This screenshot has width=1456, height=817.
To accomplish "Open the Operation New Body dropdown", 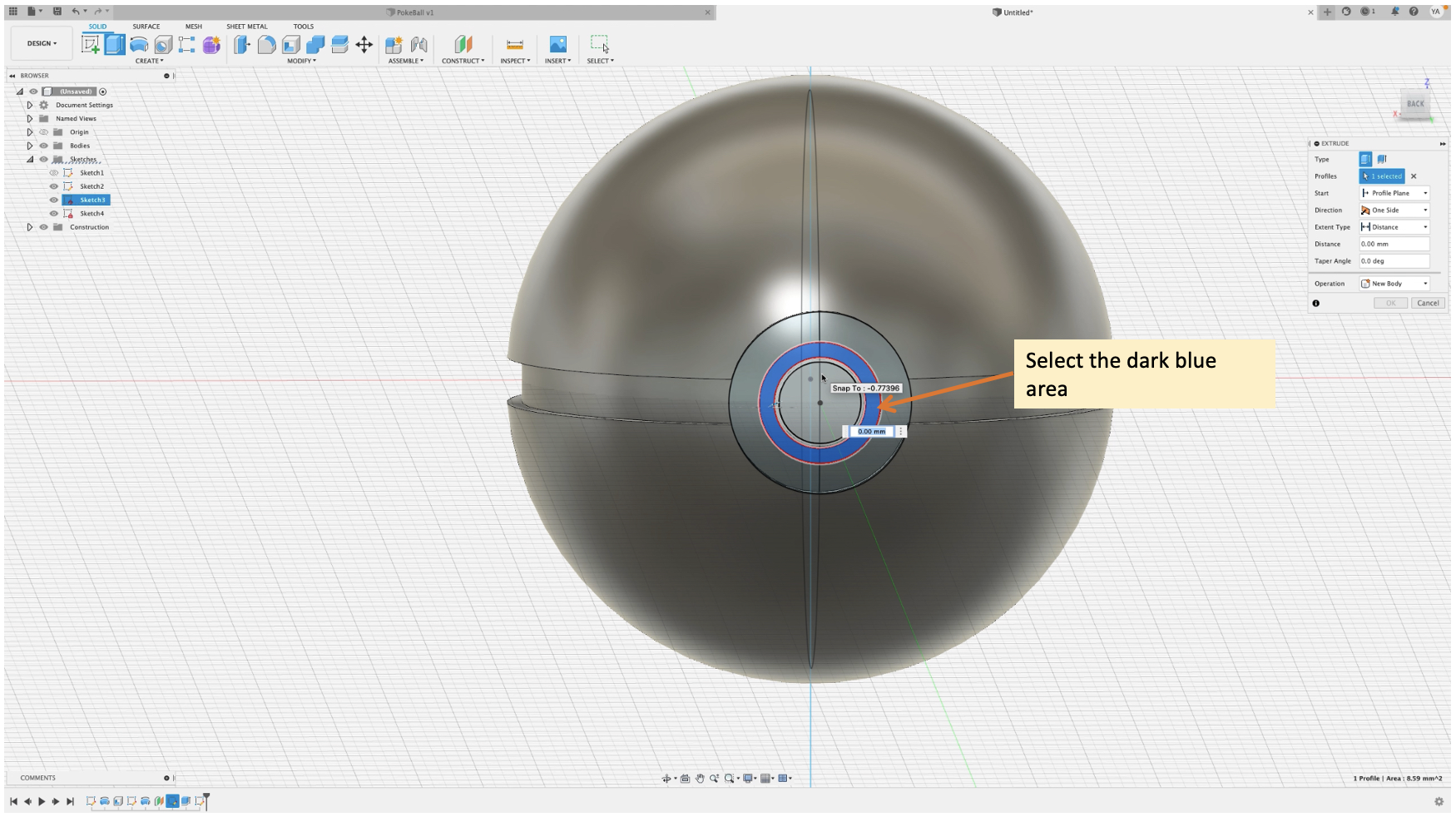I will pyautogui.click(x=1394, y=284).
